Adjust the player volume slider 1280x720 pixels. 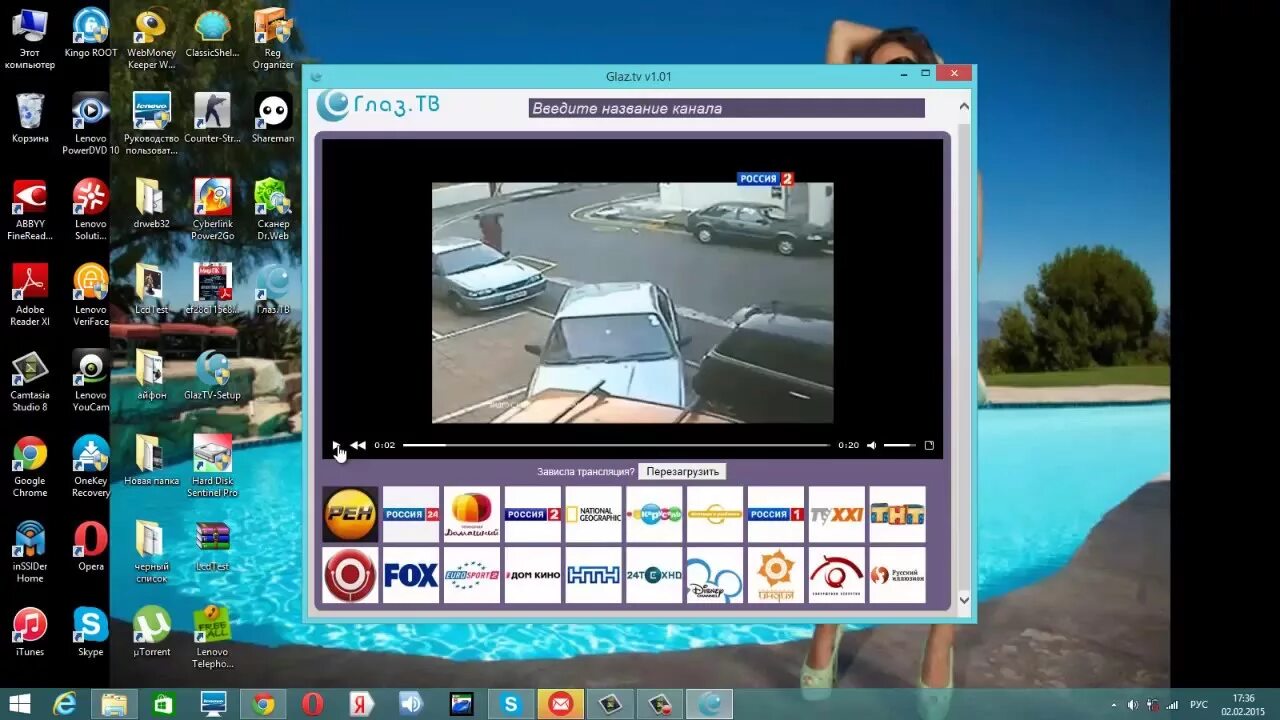click(900, 445)
